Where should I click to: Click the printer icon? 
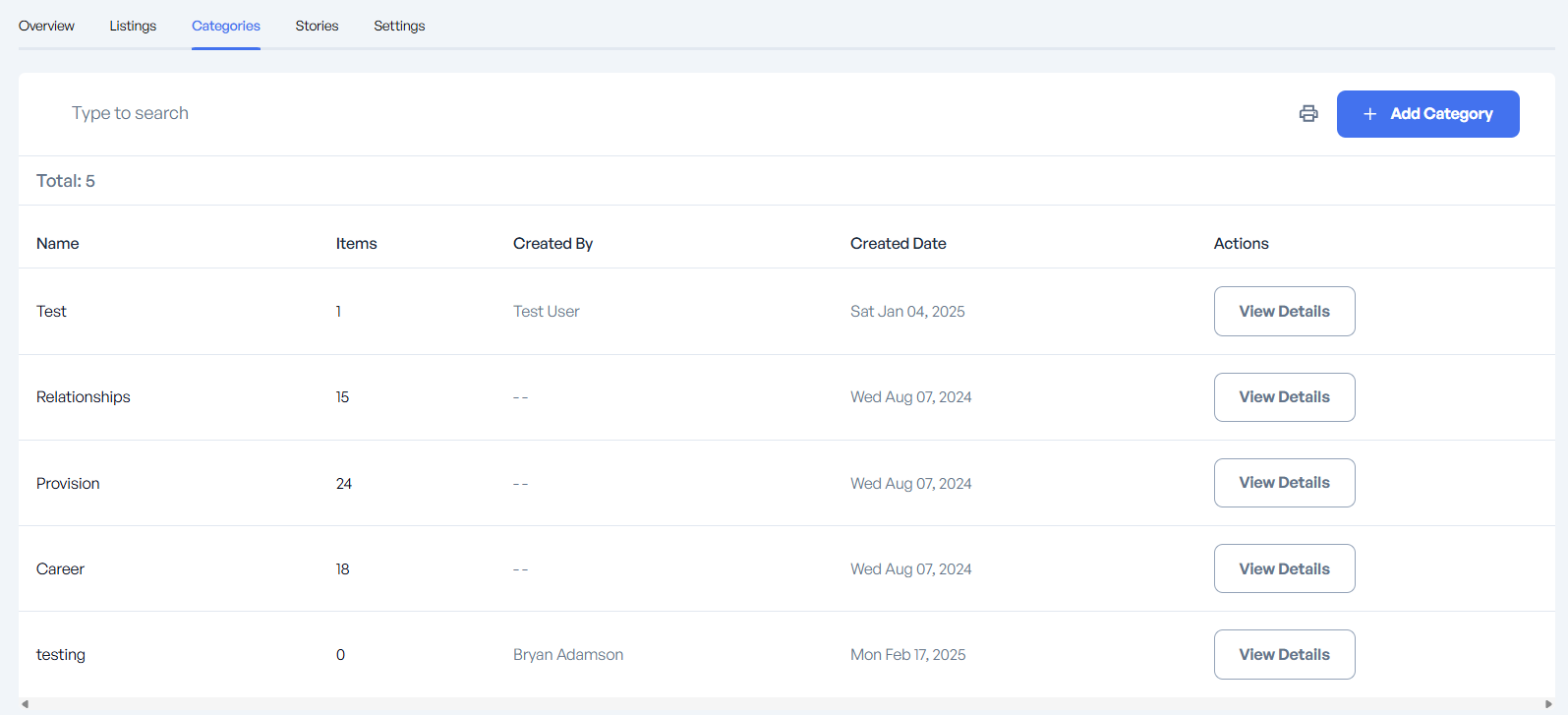click(1307, 113)
